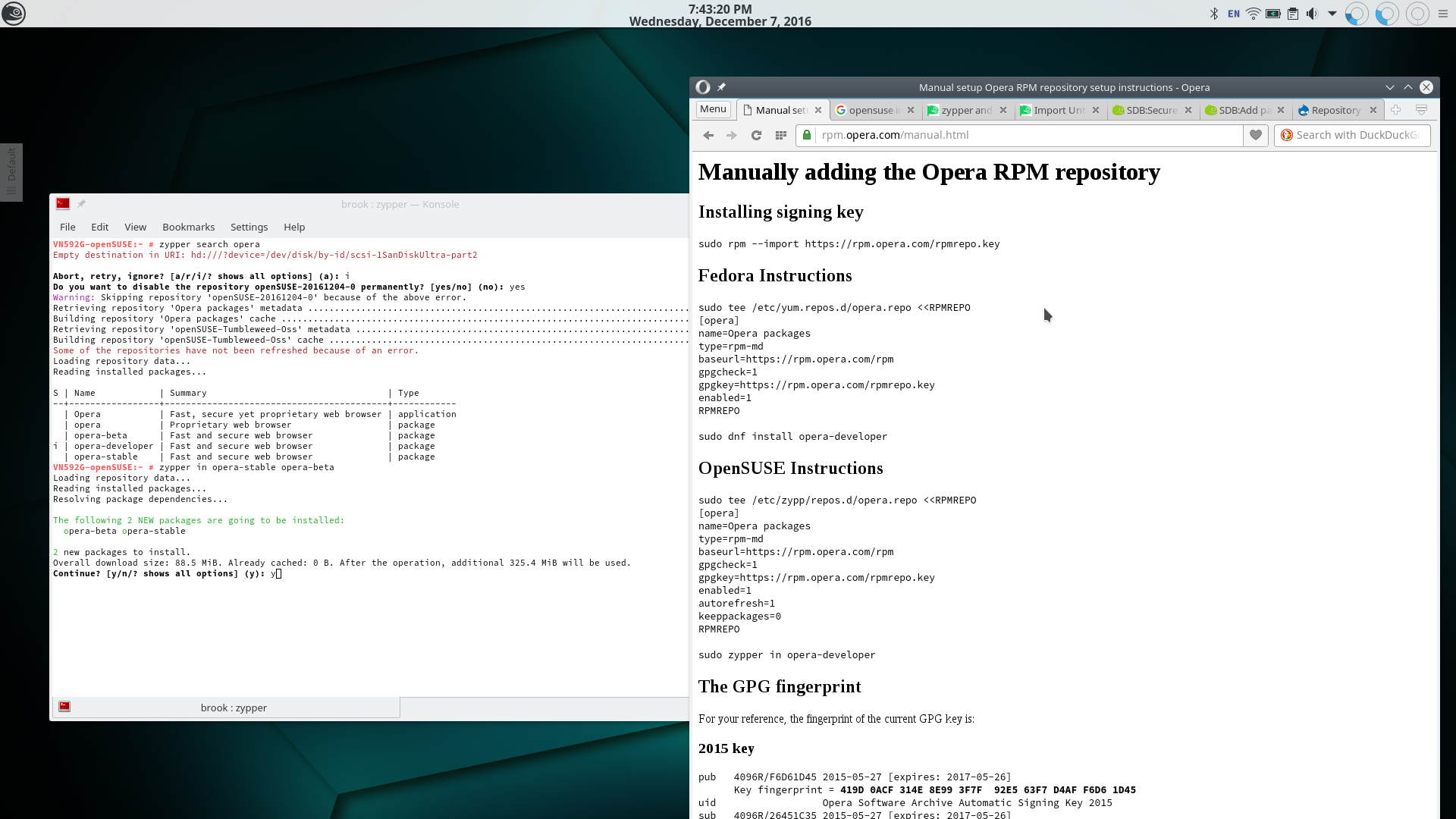Click the second system monitor ring
Image resolution: width=1456 pixels, height=819 pixels.
[x=1386, y=14]
